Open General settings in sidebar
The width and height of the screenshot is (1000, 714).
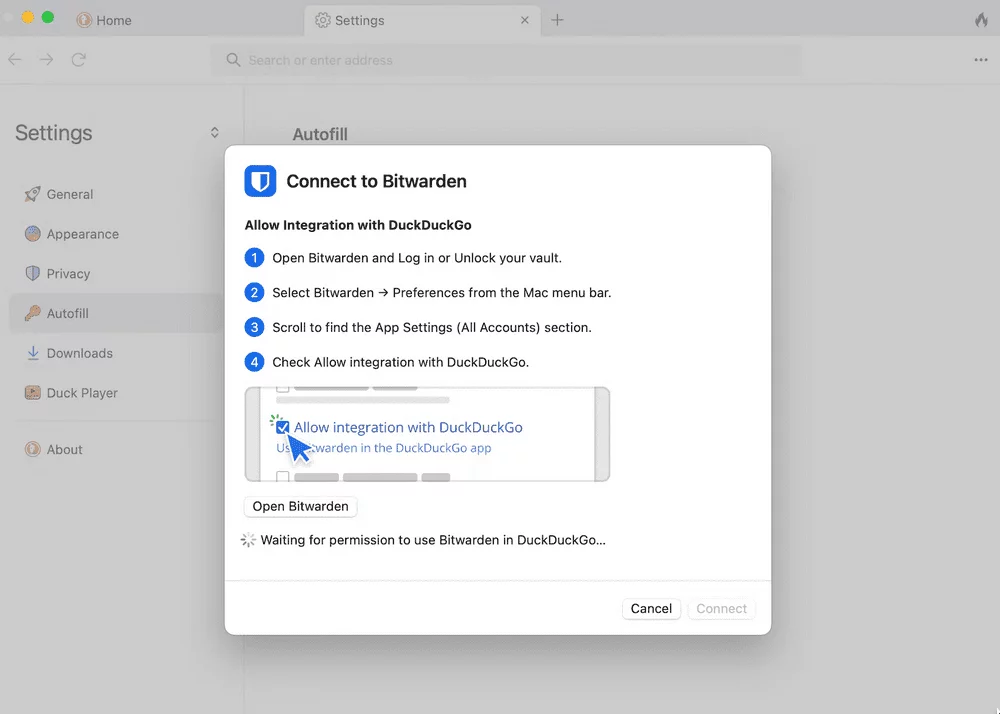115,194
